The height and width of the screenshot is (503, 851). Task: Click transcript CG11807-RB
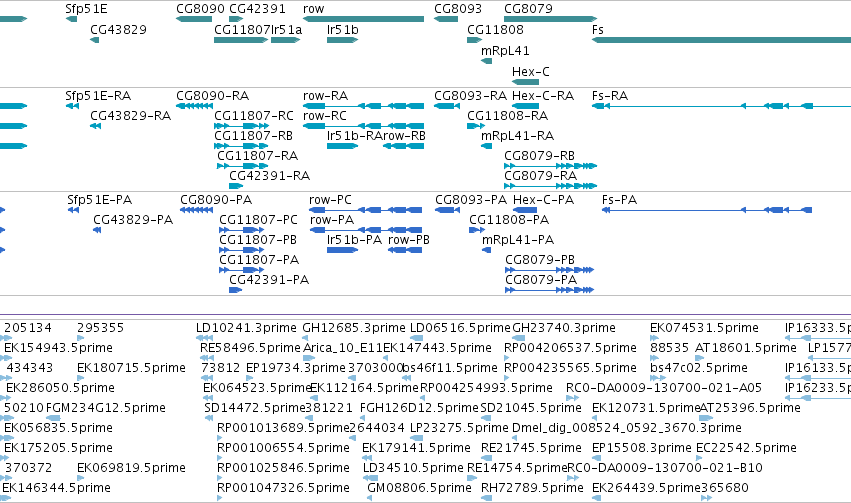pos(253,136)
